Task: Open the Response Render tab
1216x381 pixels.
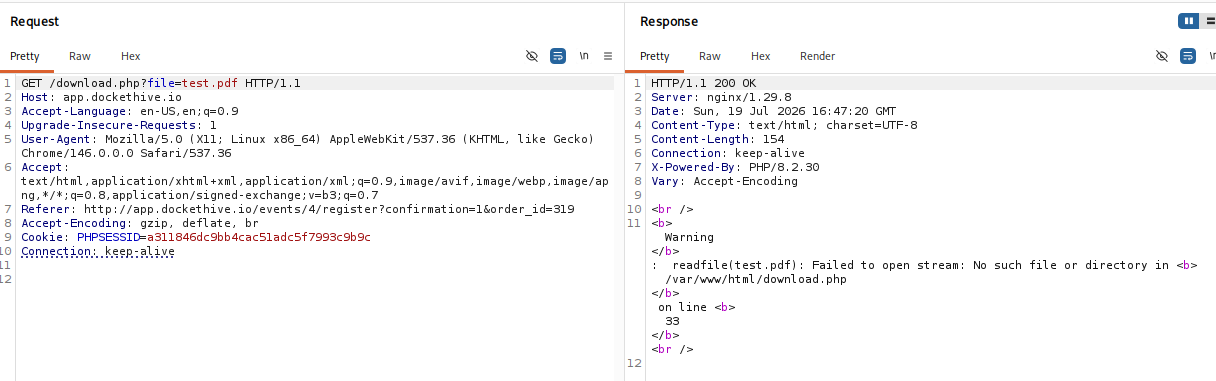Action: pos(818,56)
